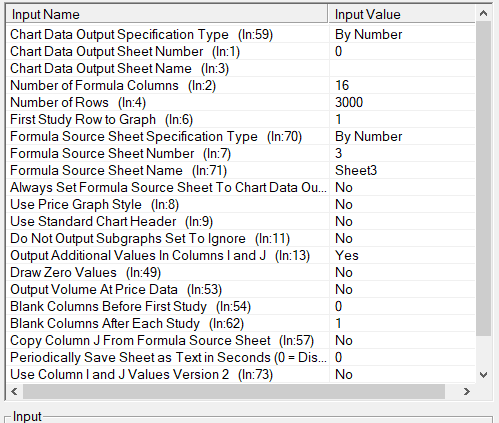Select Use Price Graph Style input

click(x=241, y=204)
